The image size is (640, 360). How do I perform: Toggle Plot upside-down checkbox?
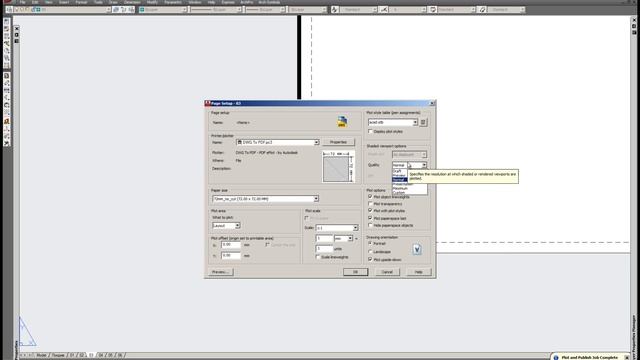tap(371, 259)
